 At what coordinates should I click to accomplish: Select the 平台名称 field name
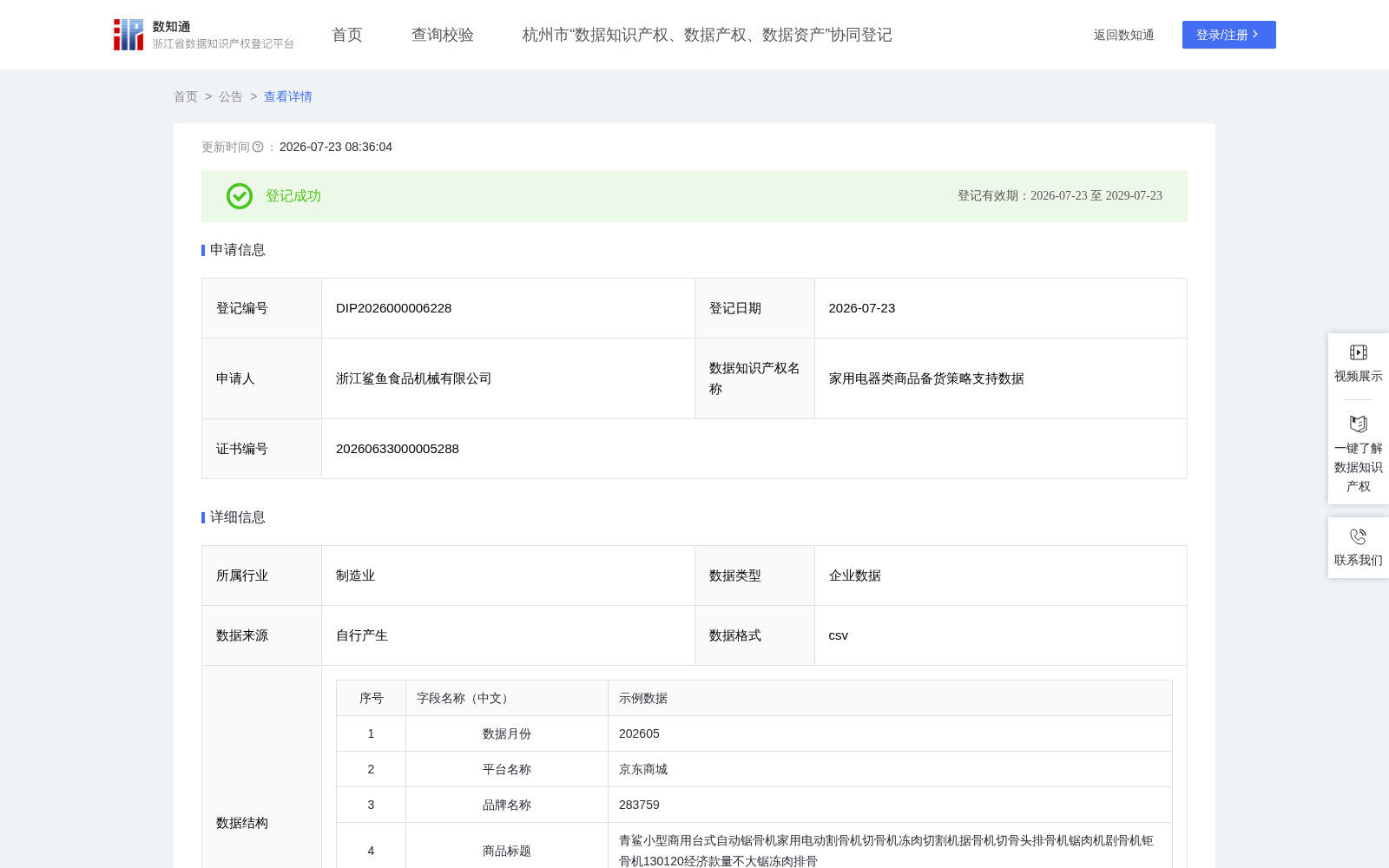tap(507, 769)
